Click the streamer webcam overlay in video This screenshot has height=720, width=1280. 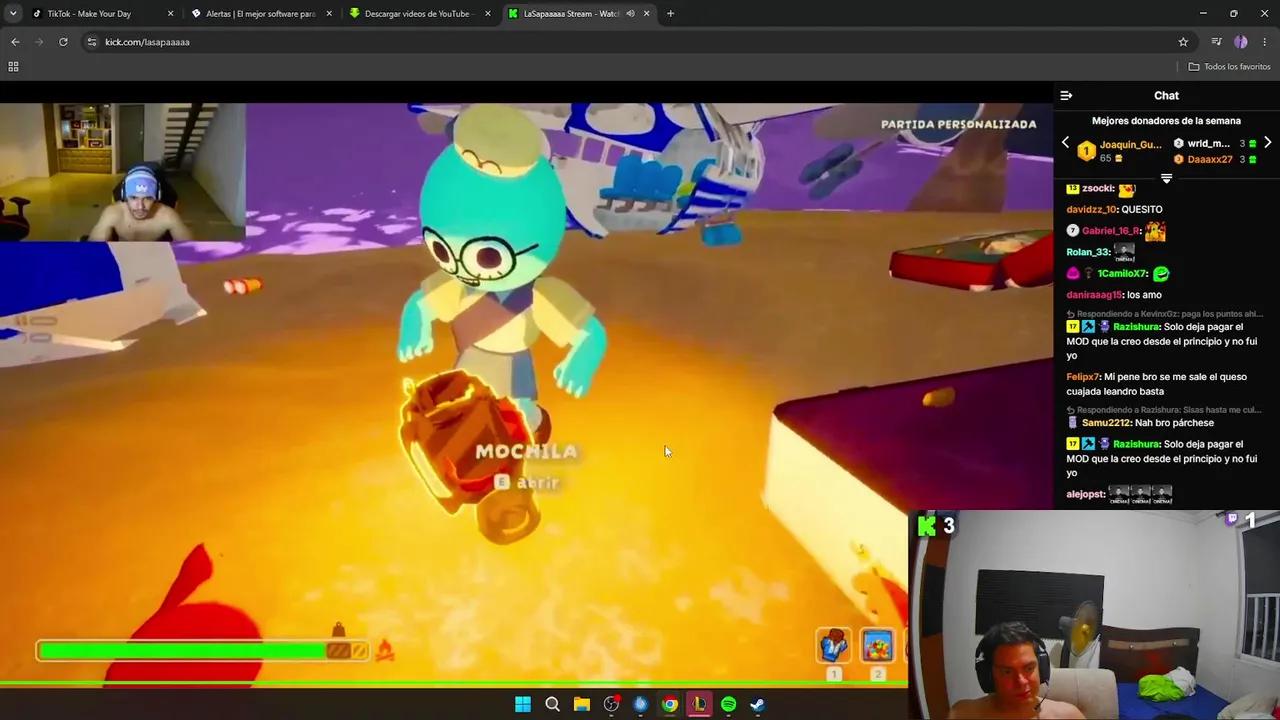click(x=122, y=172)
